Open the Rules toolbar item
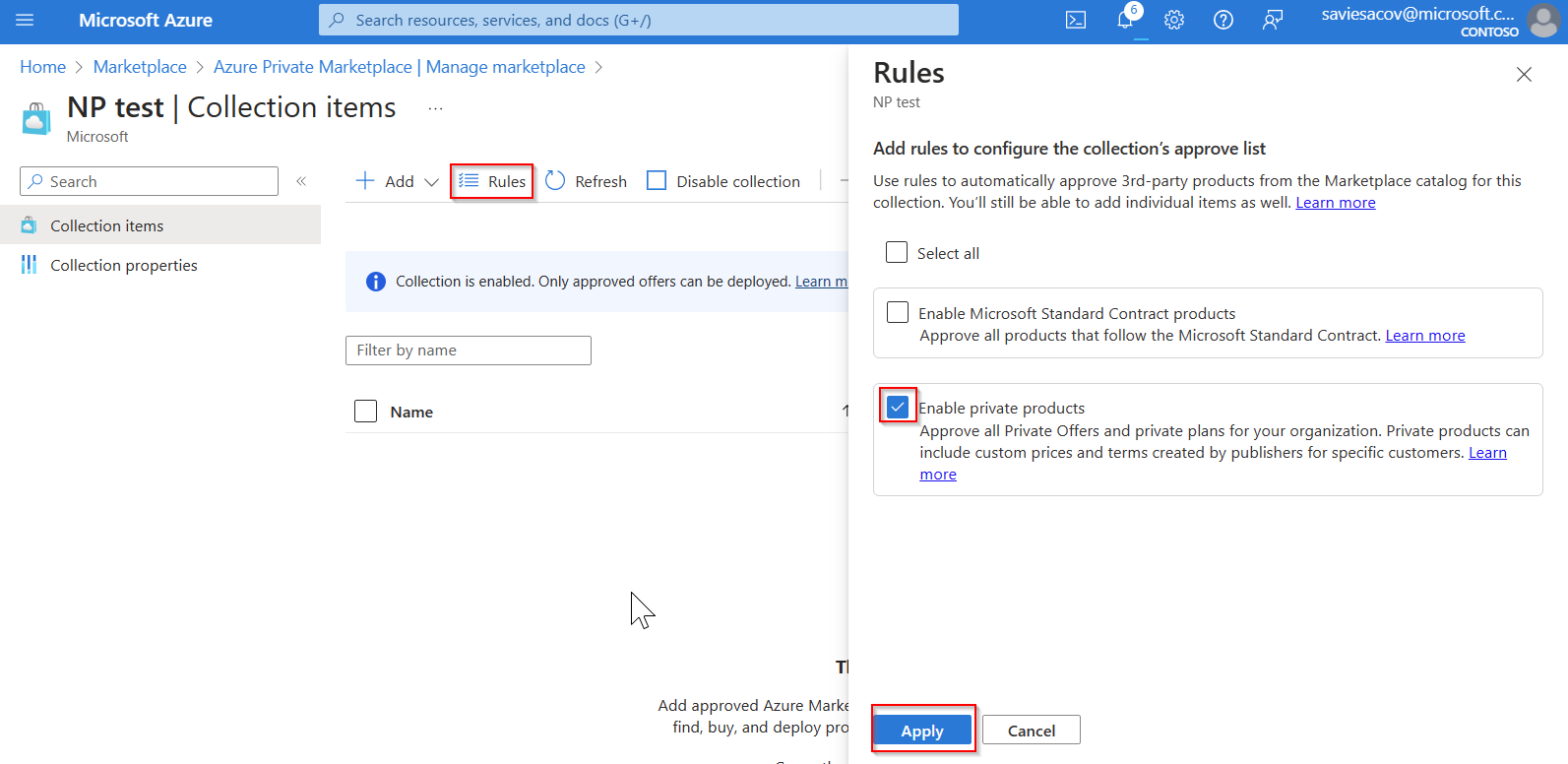The height and width of the screenshot is (764, 1568). [492, 181]
